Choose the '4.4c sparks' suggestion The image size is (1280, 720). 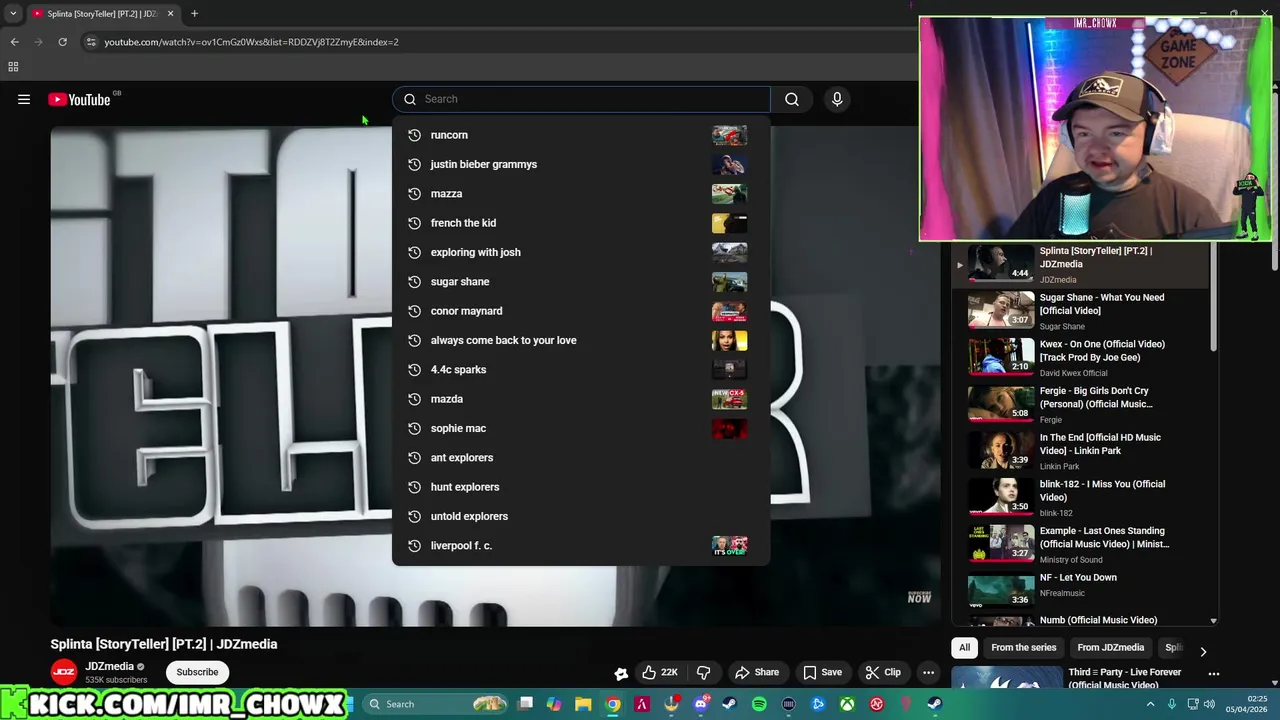pyautogui.click(x=581, y=369)
